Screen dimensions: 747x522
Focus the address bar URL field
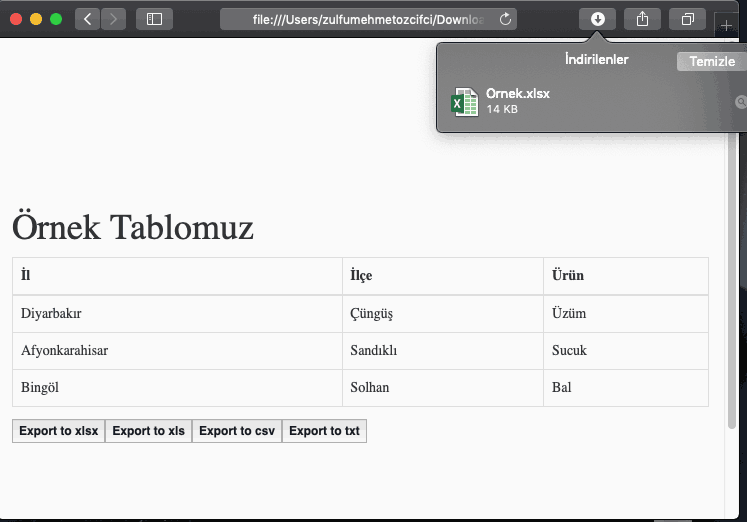point(368,19)
